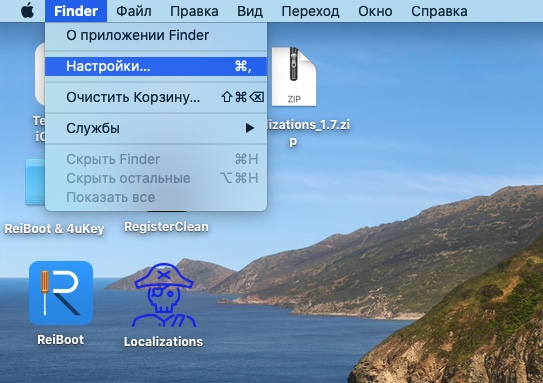
Task: Select the blue folder icon above ReiBoot & 4uKey
Action: (x=35, y=182)
